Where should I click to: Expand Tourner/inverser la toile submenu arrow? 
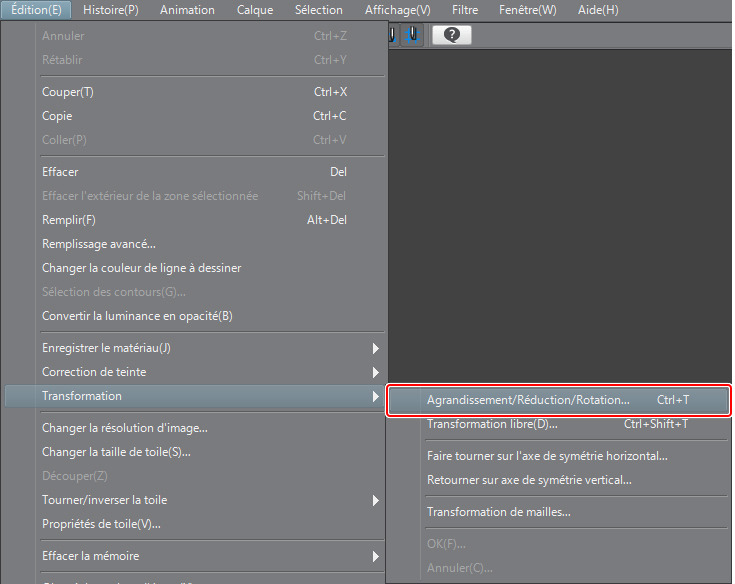click(375, 501)
